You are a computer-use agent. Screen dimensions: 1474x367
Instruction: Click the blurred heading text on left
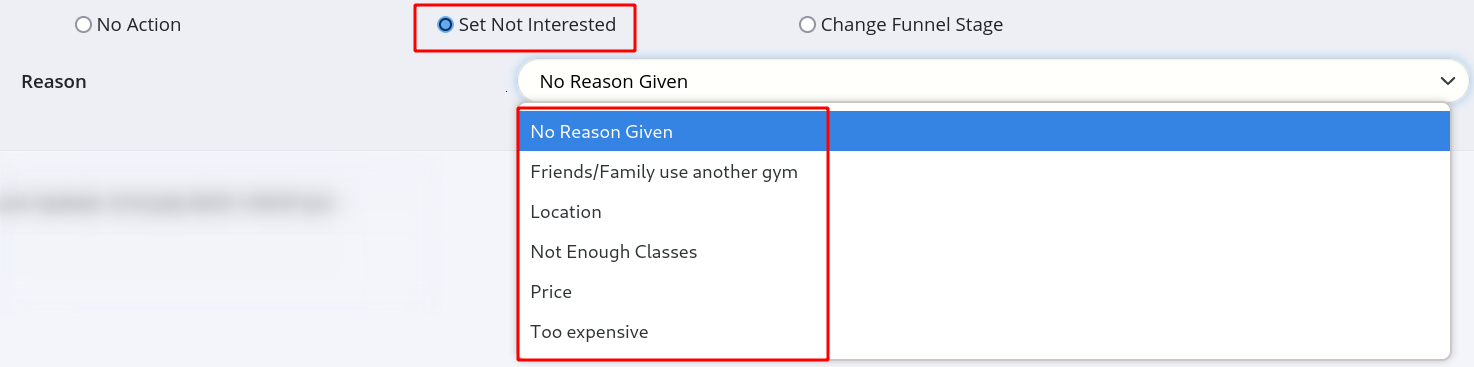(x=165, y=202)
